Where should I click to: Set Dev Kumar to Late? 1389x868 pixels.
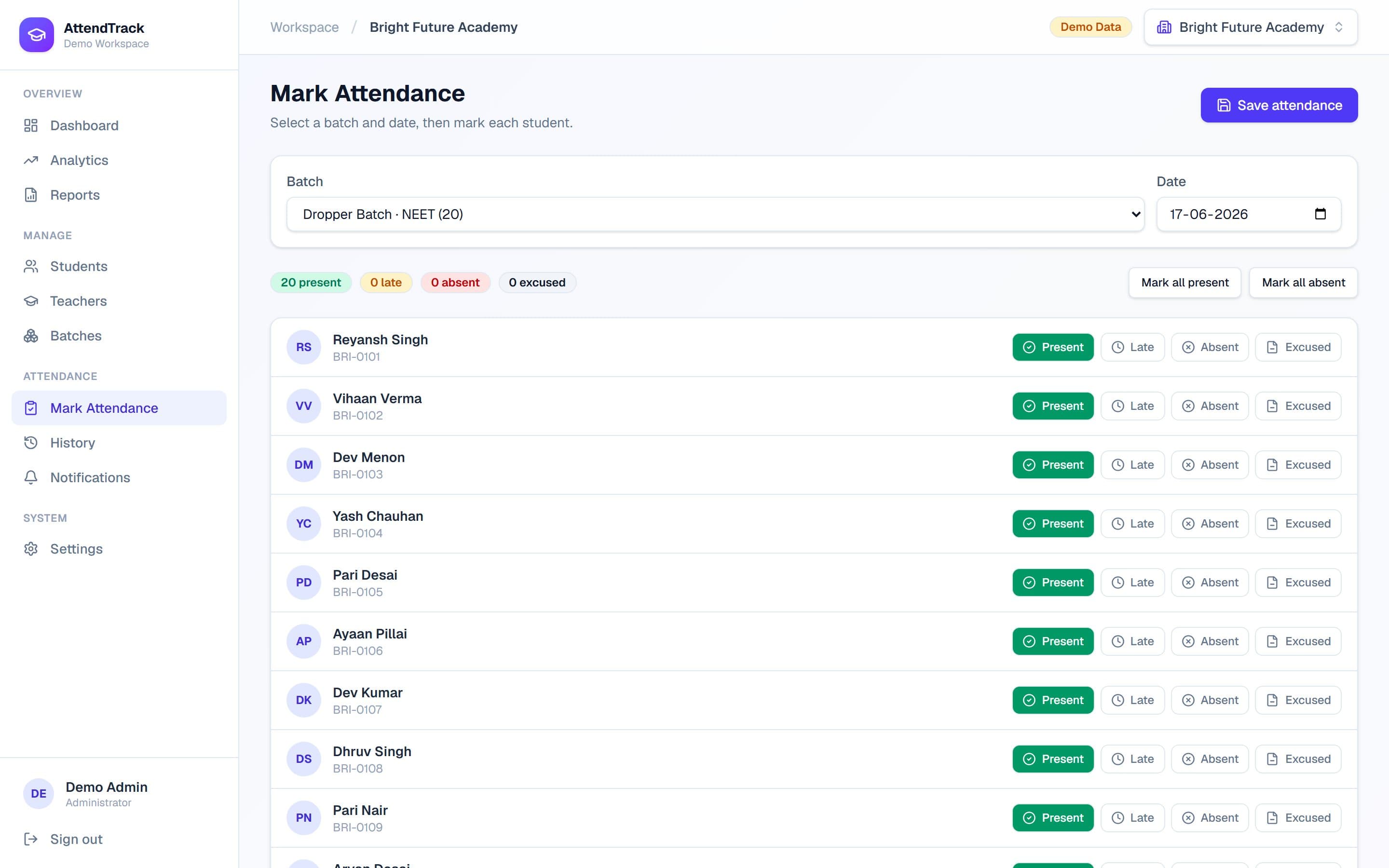pos(1132,700)
